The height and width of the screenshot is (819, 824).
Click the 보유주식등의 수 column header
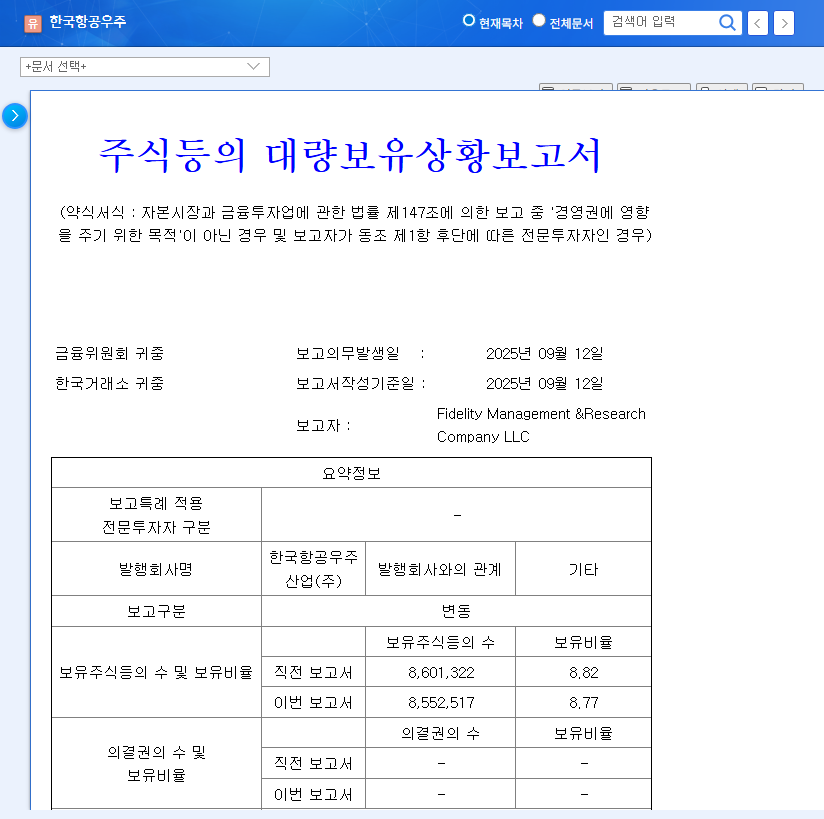(440, 642)
